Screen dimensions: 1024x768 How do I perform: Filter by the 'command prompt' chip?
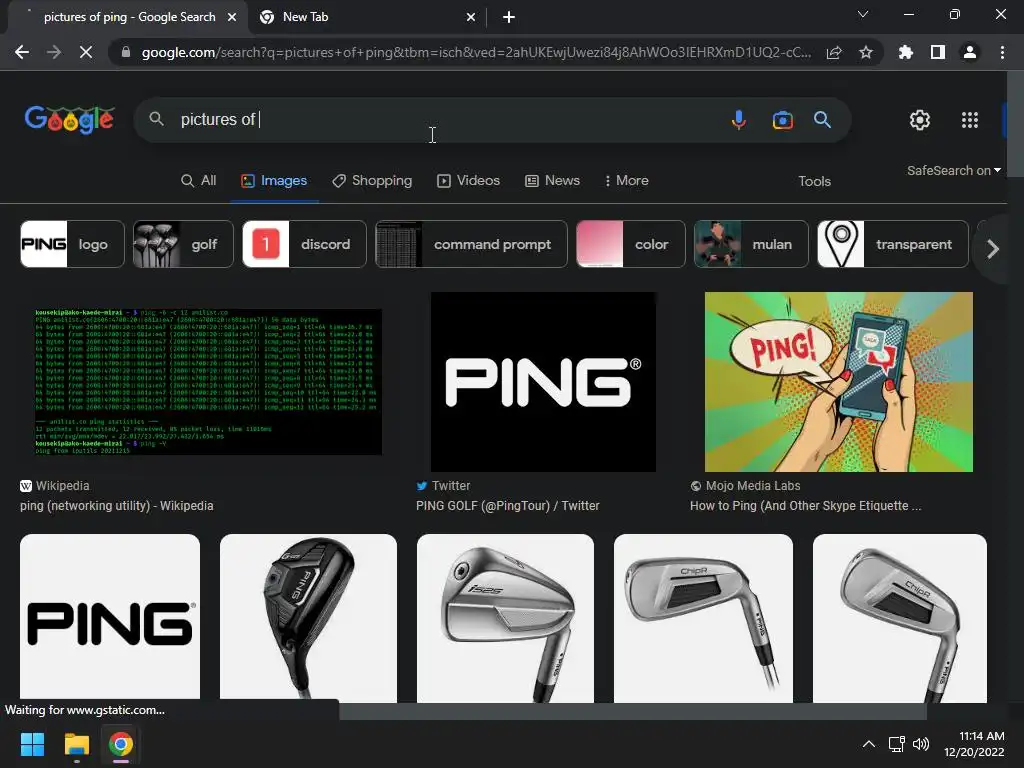[x=472, y=244]
